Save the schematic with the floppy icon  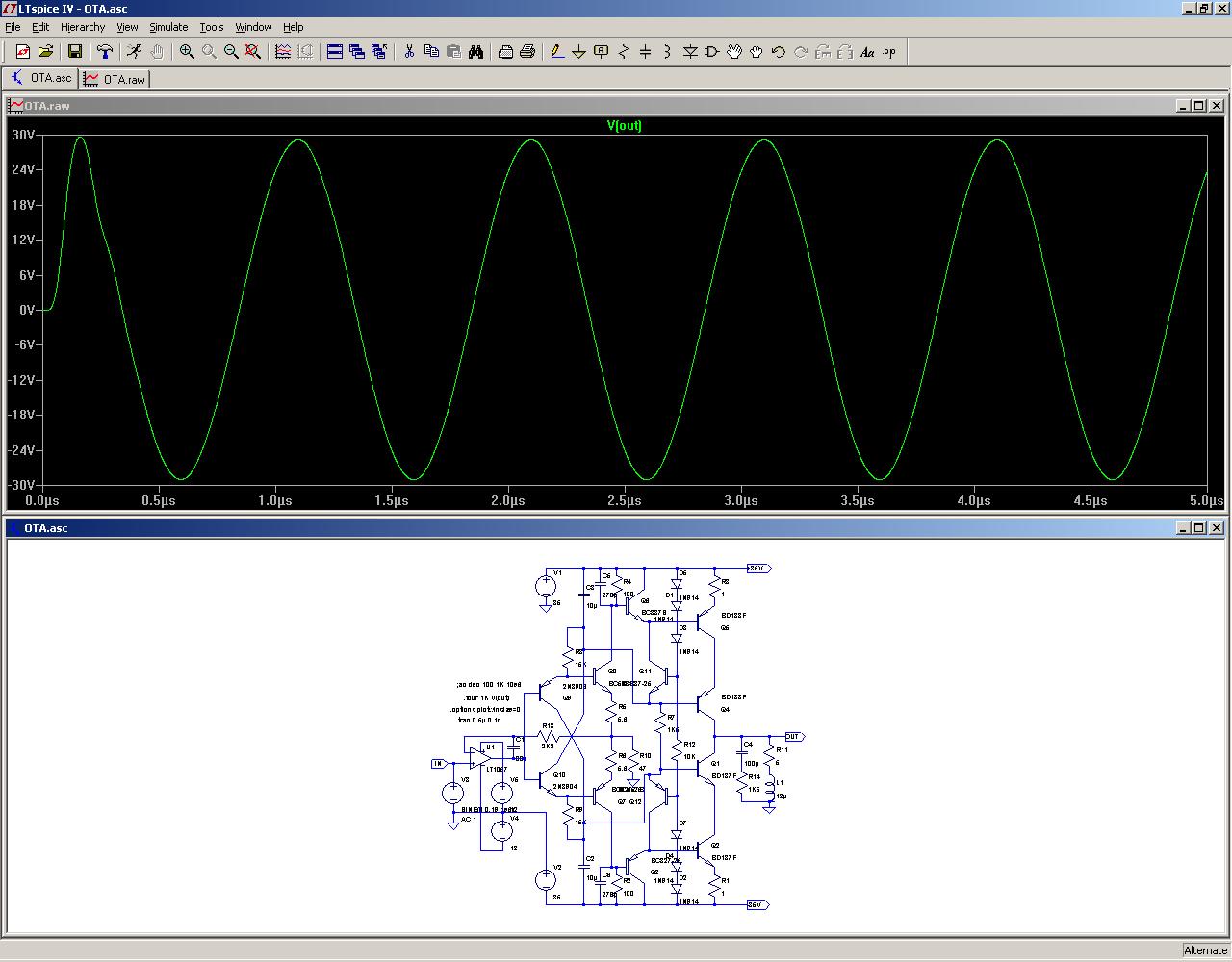coord(75,52)
